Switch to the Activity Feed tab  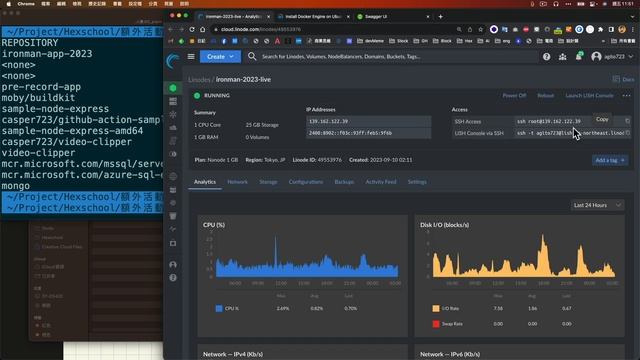[x=381, y=182]
